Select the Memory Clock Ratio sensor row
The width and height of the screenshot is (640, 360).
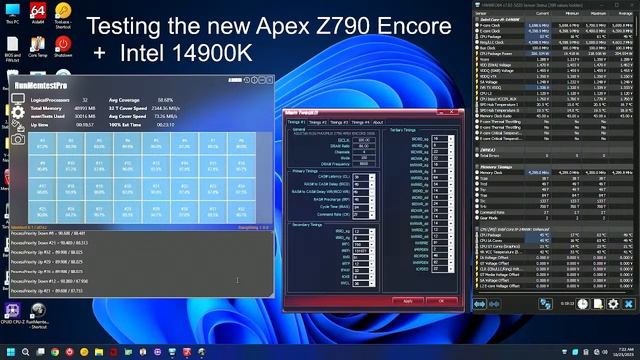tap(554, 116)
